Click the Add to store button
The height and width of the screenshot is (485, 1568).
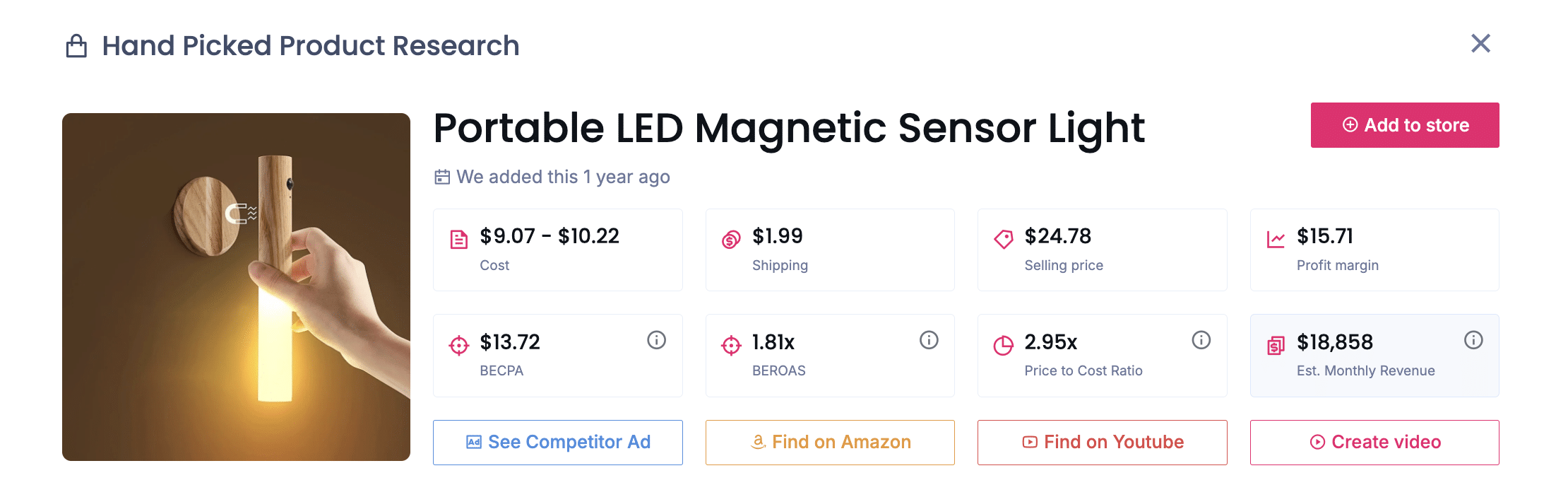point(1404,125)
